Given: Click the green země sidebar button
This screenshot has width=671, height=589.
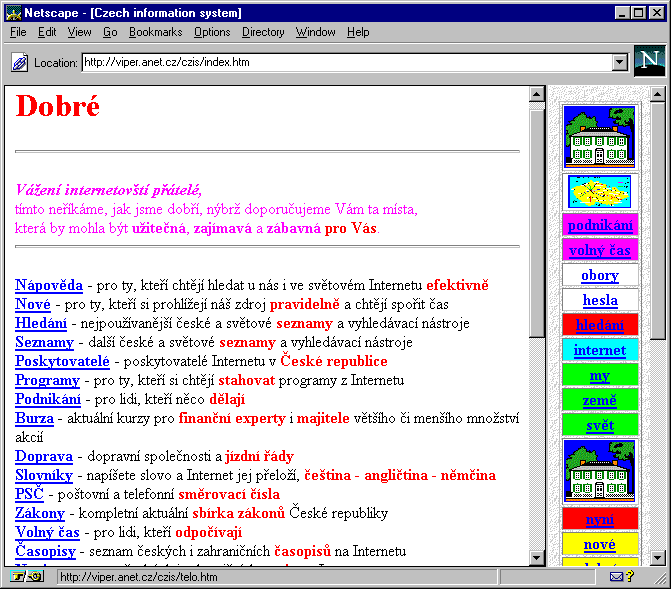Looking at the screenshot, I should pos(600,400).
